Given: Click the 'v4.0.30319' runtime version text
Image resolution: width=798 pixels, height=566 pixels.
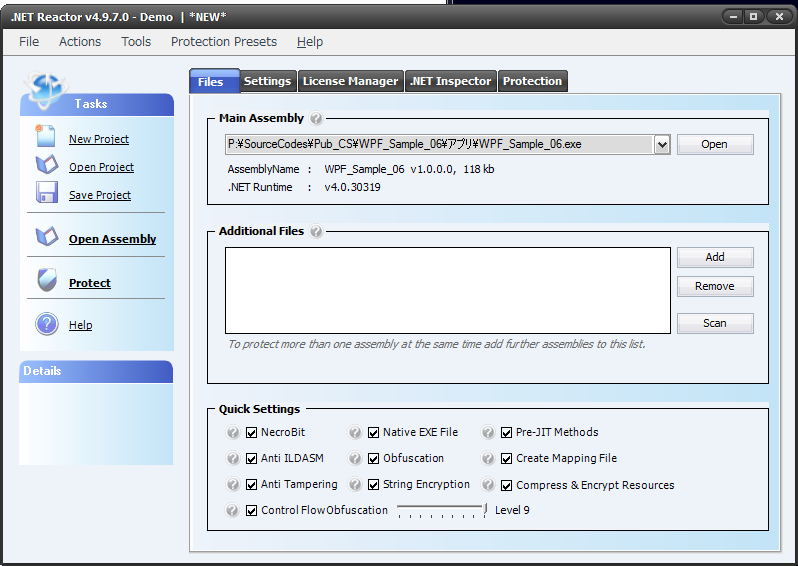Looking at the screenshot, I should (352, 187).
